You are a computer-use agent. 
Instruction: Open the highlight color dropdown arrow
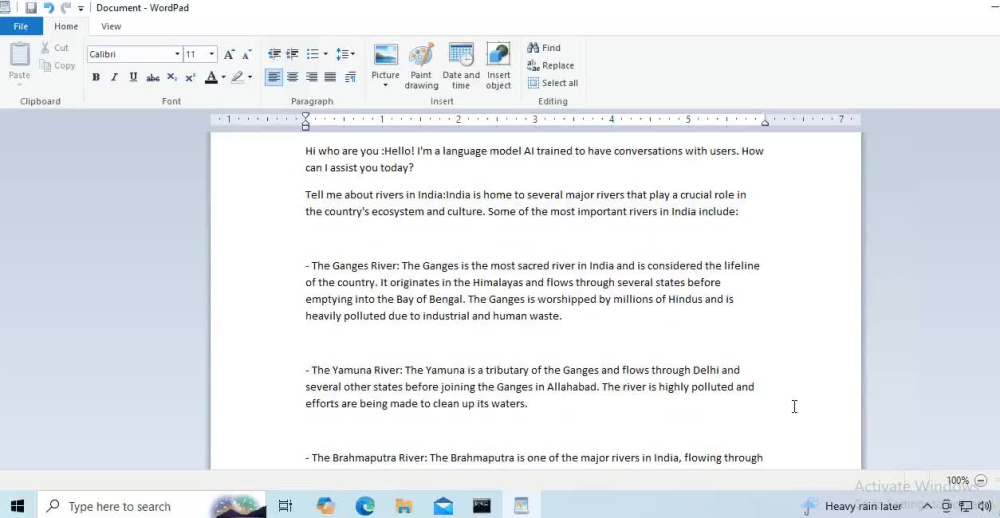pos(250,77)
